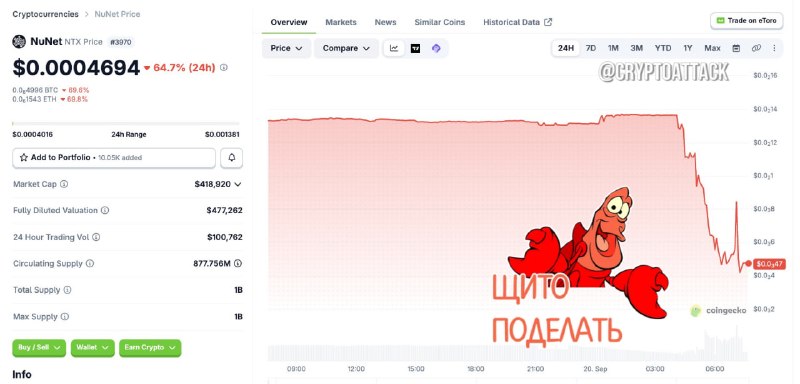
Task: Click the $100,762 trading volume value
Action: [x=224, y=237]
